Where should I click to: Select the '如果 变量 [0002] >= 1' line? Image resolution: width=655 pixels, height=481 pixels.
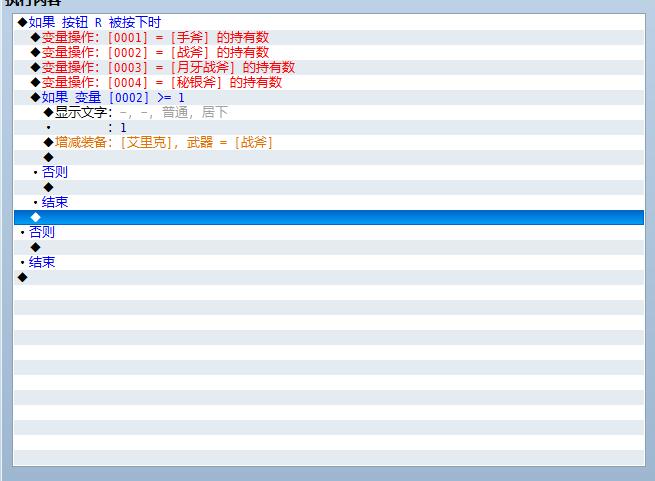pos(329,98)
